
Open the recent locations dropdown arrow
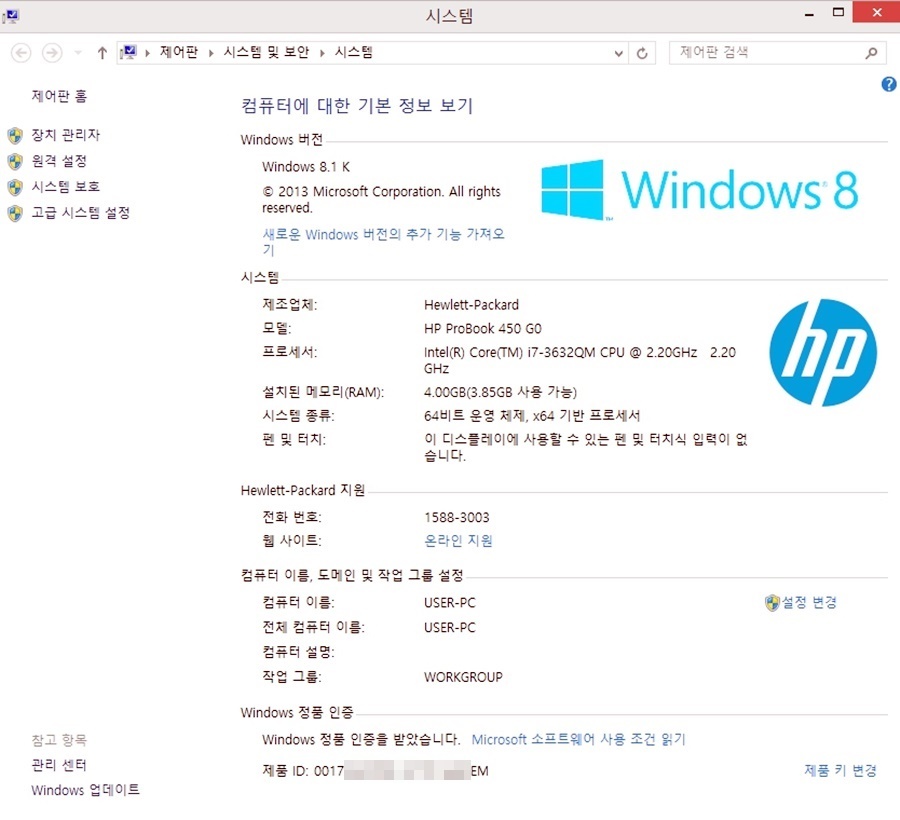click(77, 53)
